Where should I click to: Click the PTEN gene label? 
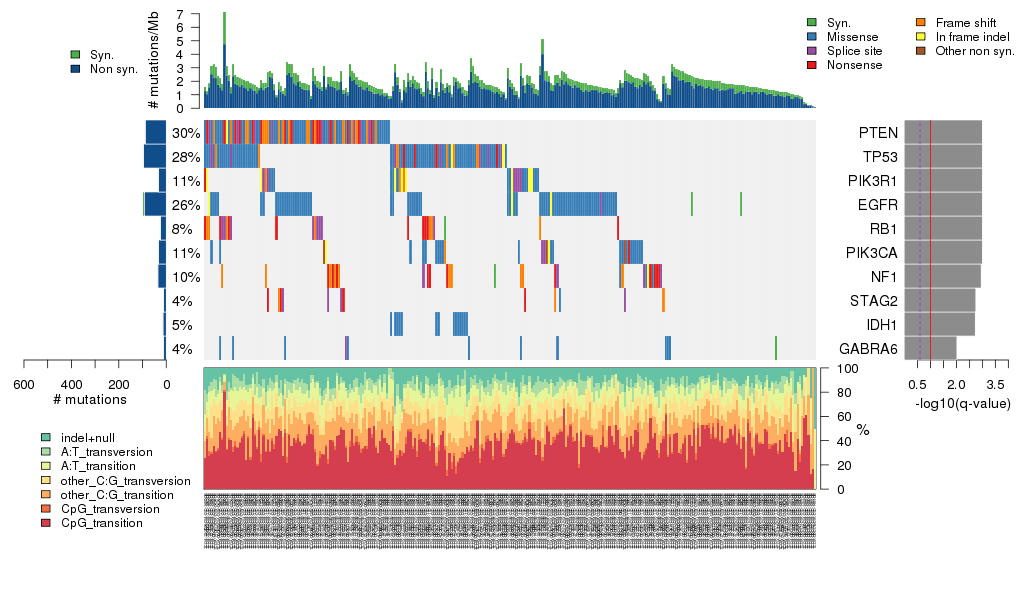877,133
